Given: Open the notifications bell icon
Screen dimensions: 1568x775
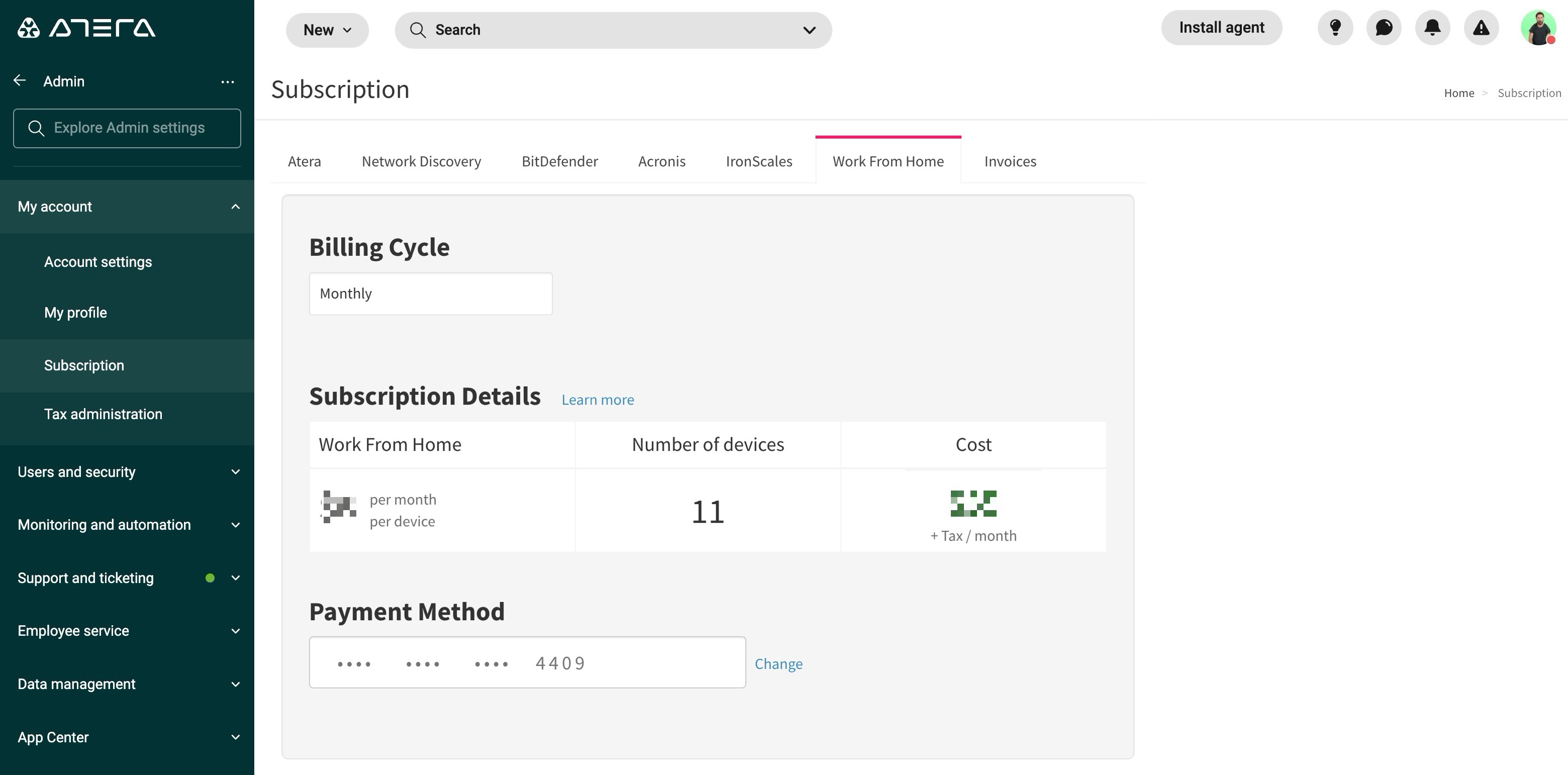Looking at the screenshot, I should pyautogui.click(x=1432, y=28).
